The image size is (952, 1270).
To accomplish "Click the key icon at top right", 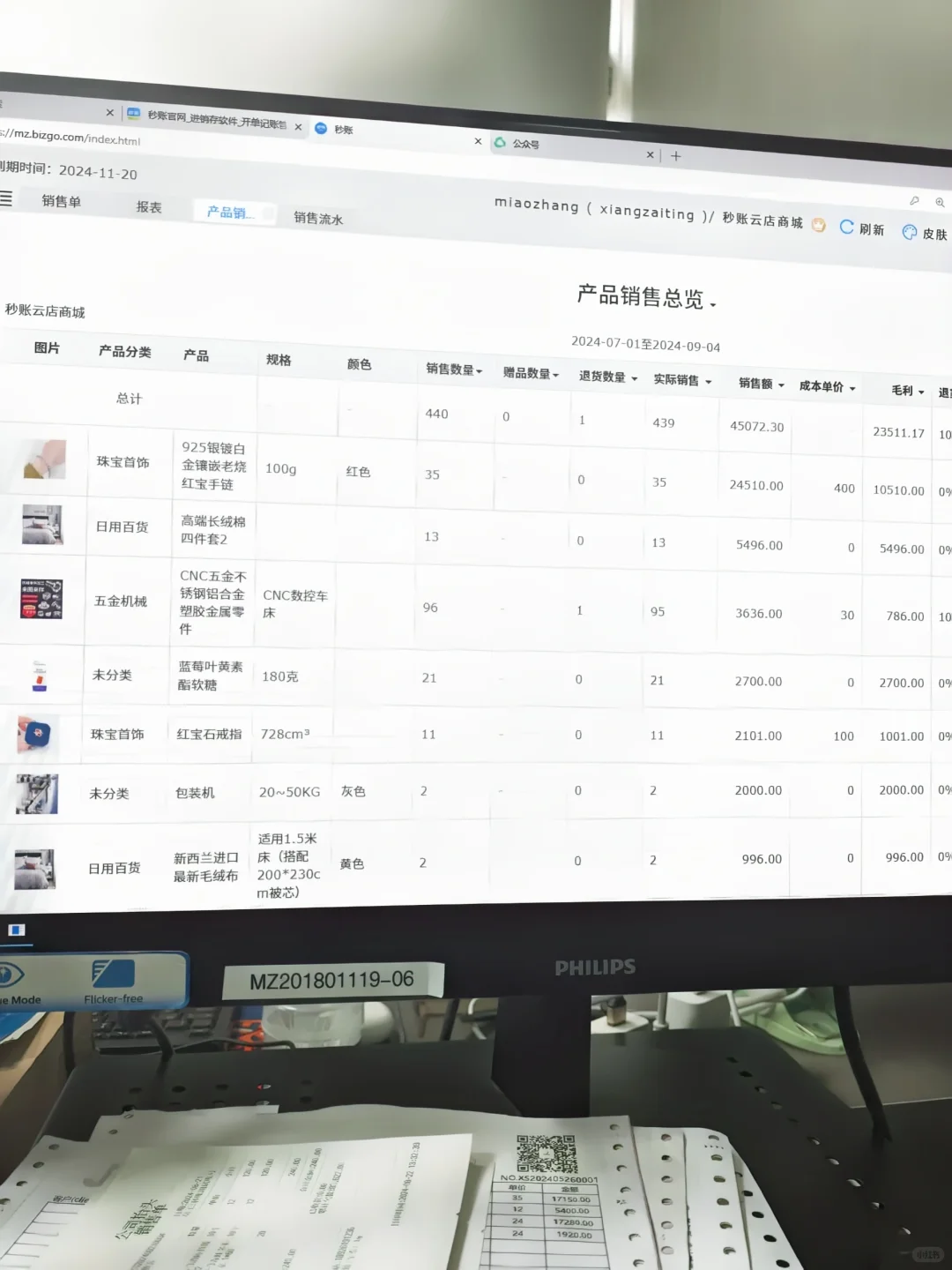I will [914, 200].
